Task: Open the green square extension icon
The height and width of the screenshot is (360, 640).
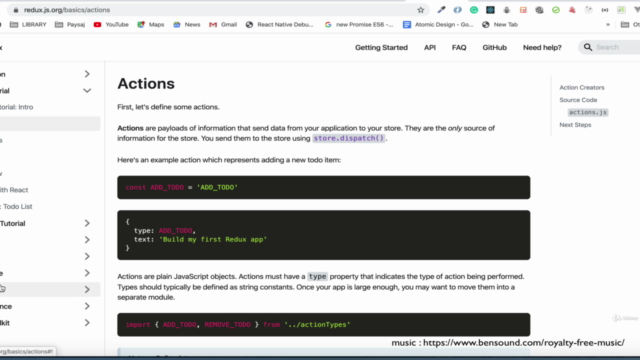Action: tap(621, 10)
